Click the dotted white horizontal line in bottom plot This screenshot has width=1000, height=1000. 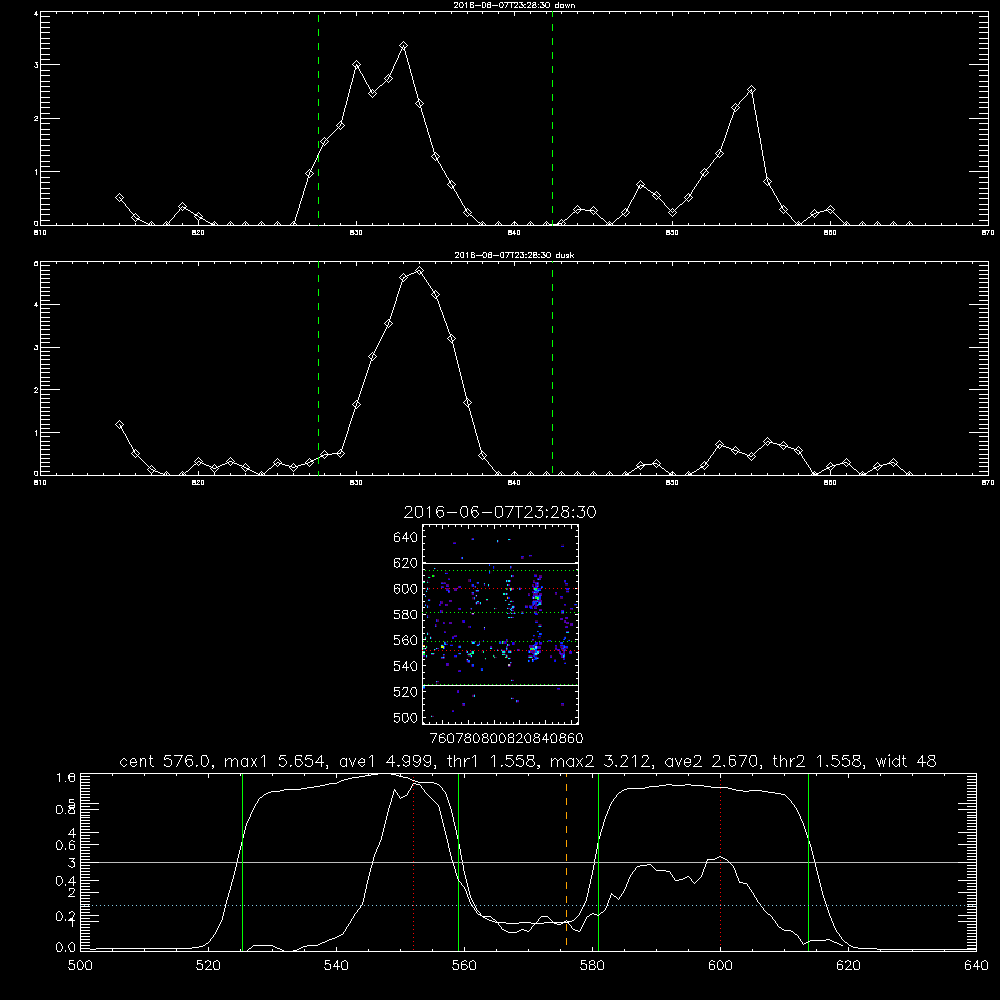pos(528,906)
